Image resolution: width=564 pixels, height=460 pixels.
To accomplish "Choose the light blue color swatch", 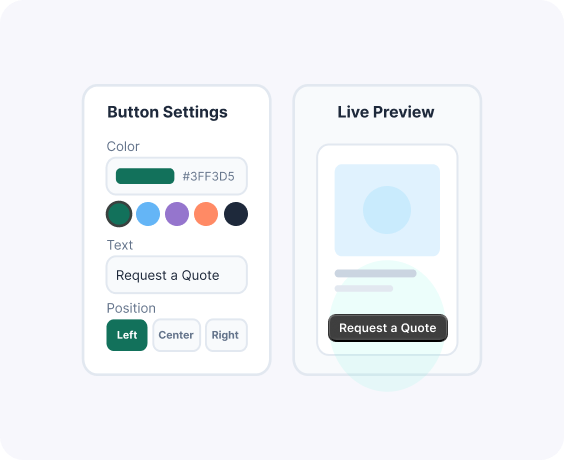I will click(x=148, y=214).
